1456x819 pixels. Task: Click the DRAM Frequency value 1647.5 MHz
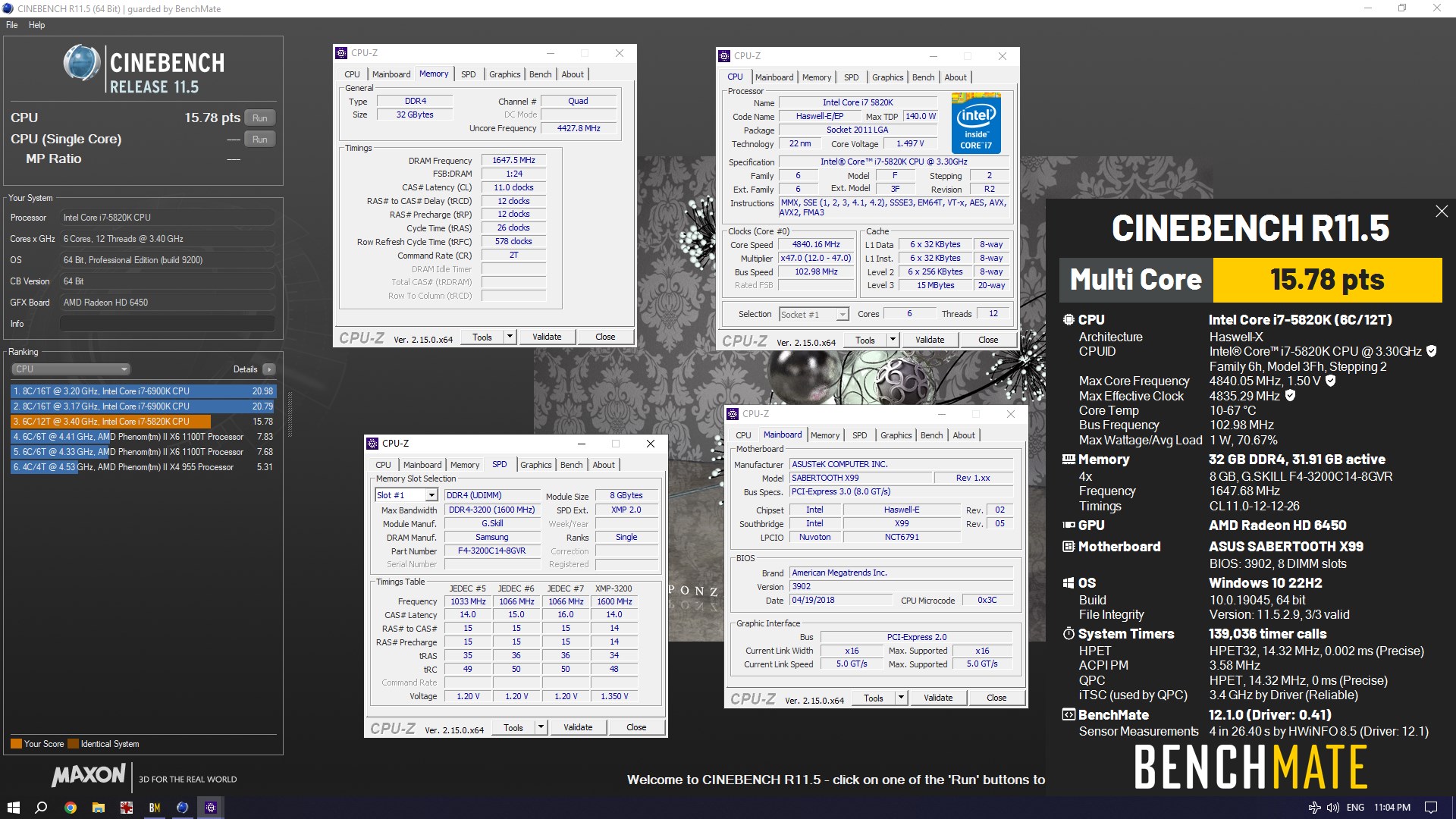[513, 160]
